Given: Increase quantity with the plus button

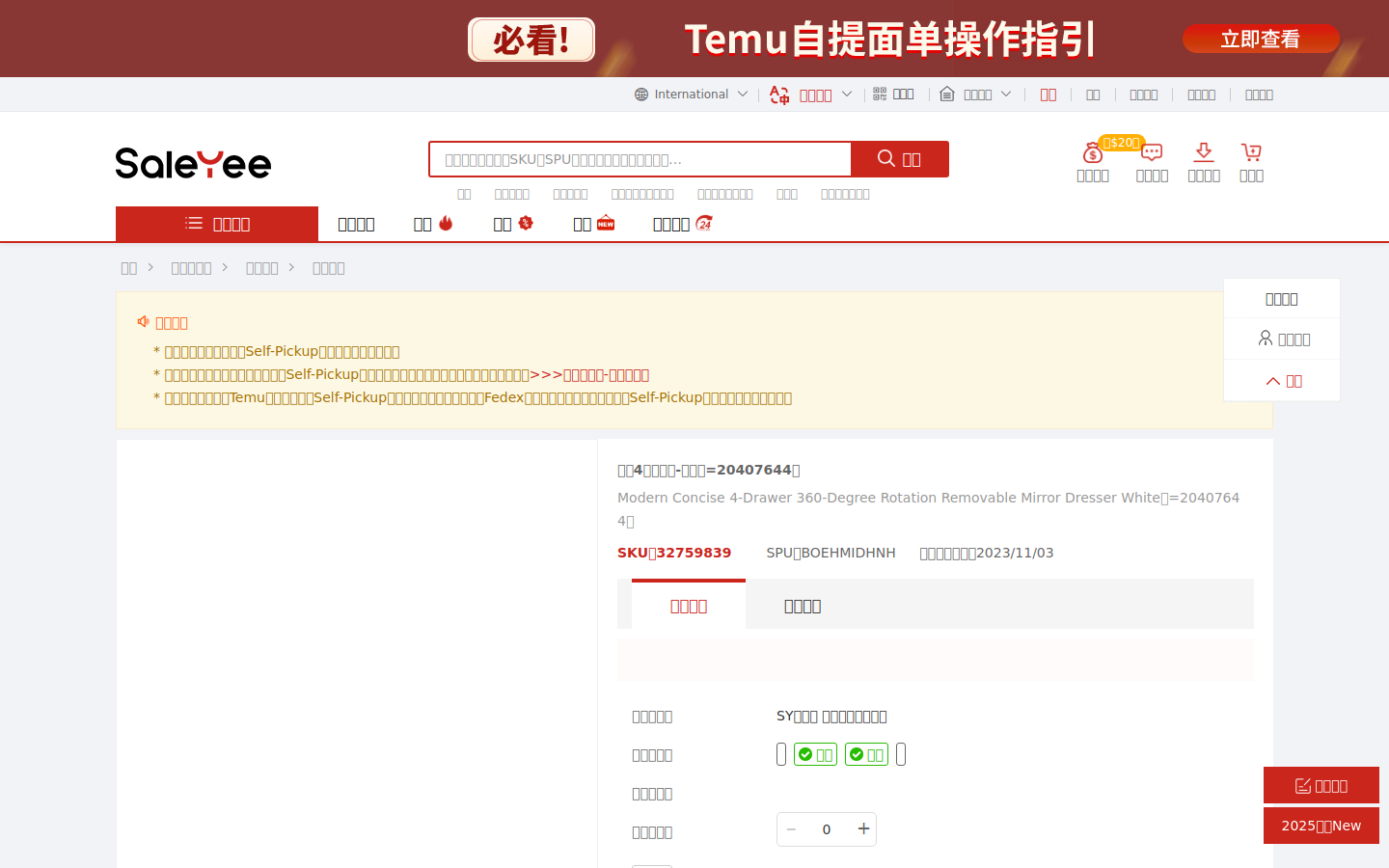Looking at the screenshot, I should tap(863, 829).
